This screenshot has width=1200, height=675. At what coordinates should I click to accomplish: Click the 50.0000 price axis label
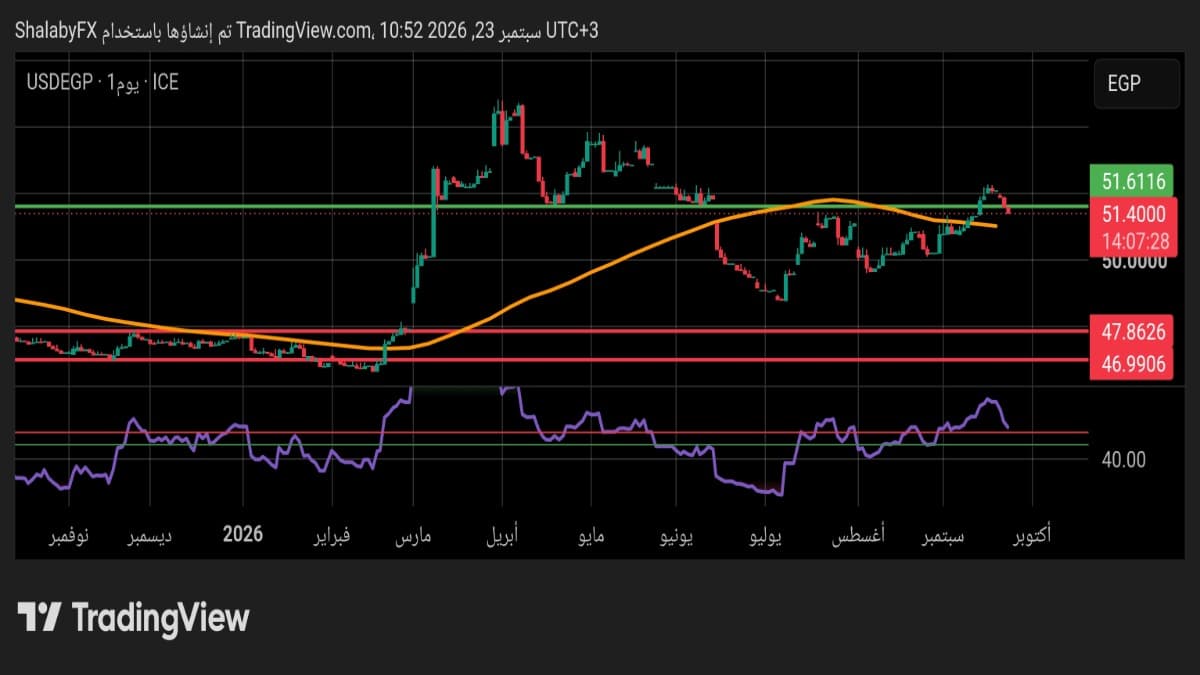(1133, 261)
